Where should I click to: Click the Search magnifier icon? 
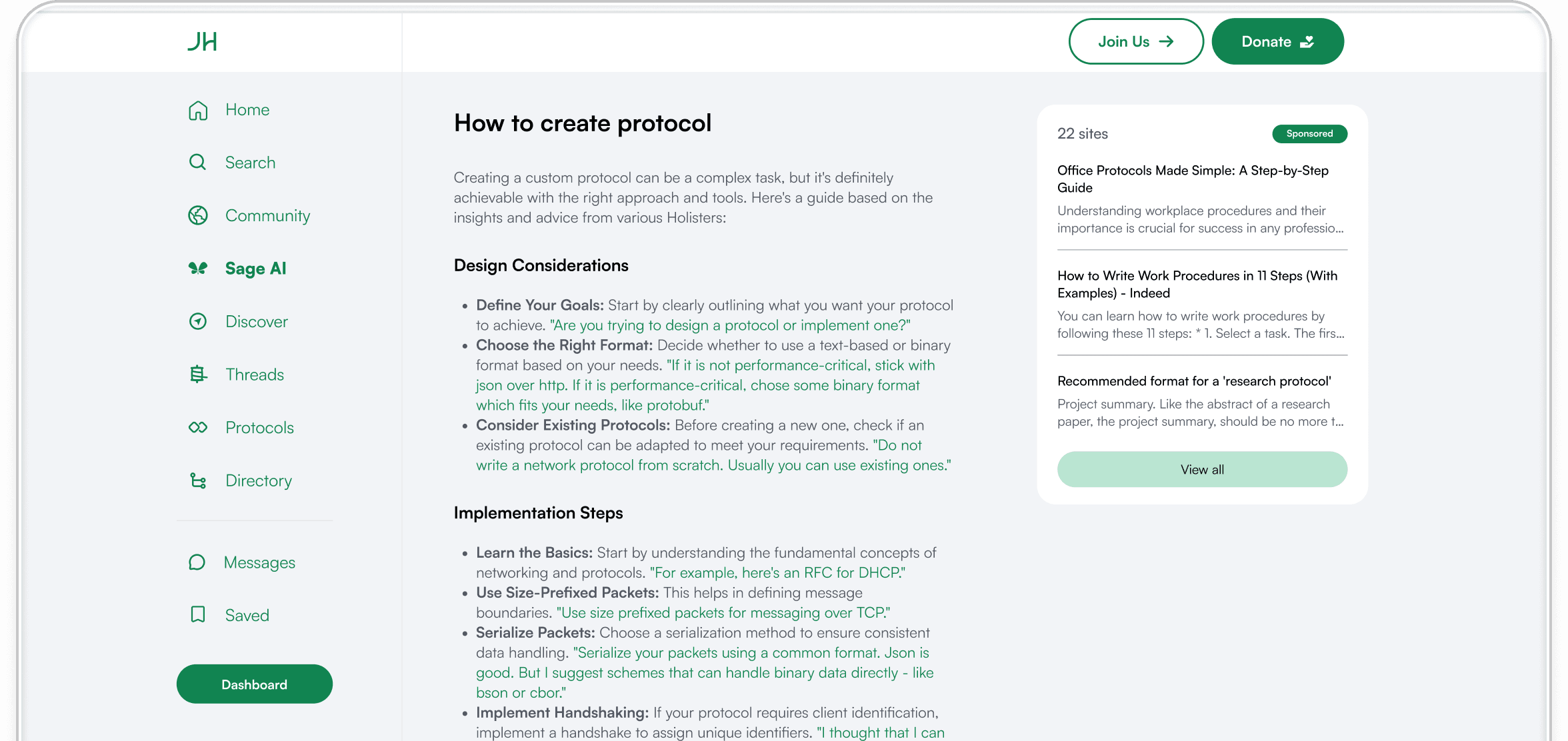tap(197, 162)
